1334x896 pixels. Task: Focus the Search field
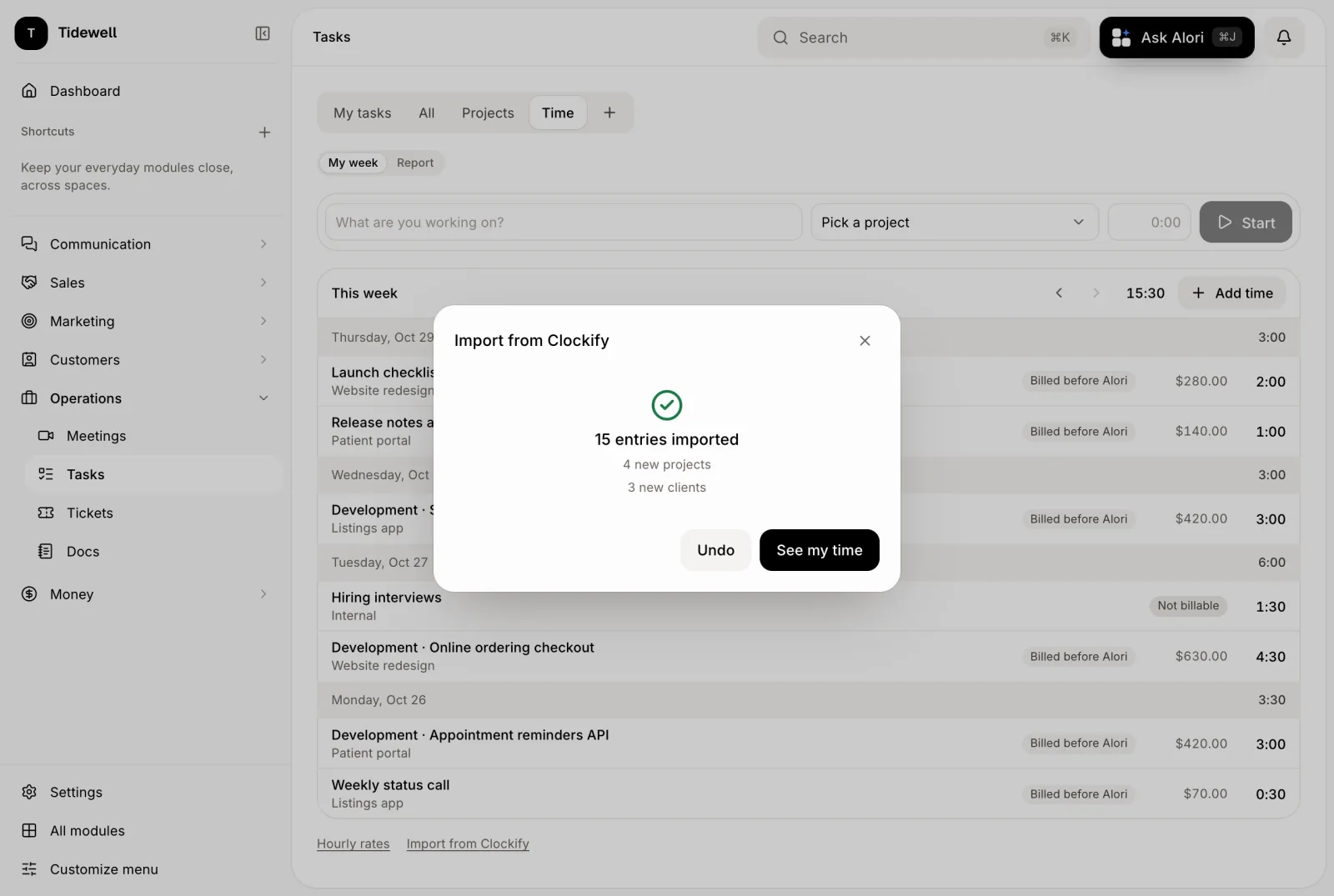[924, 38]
